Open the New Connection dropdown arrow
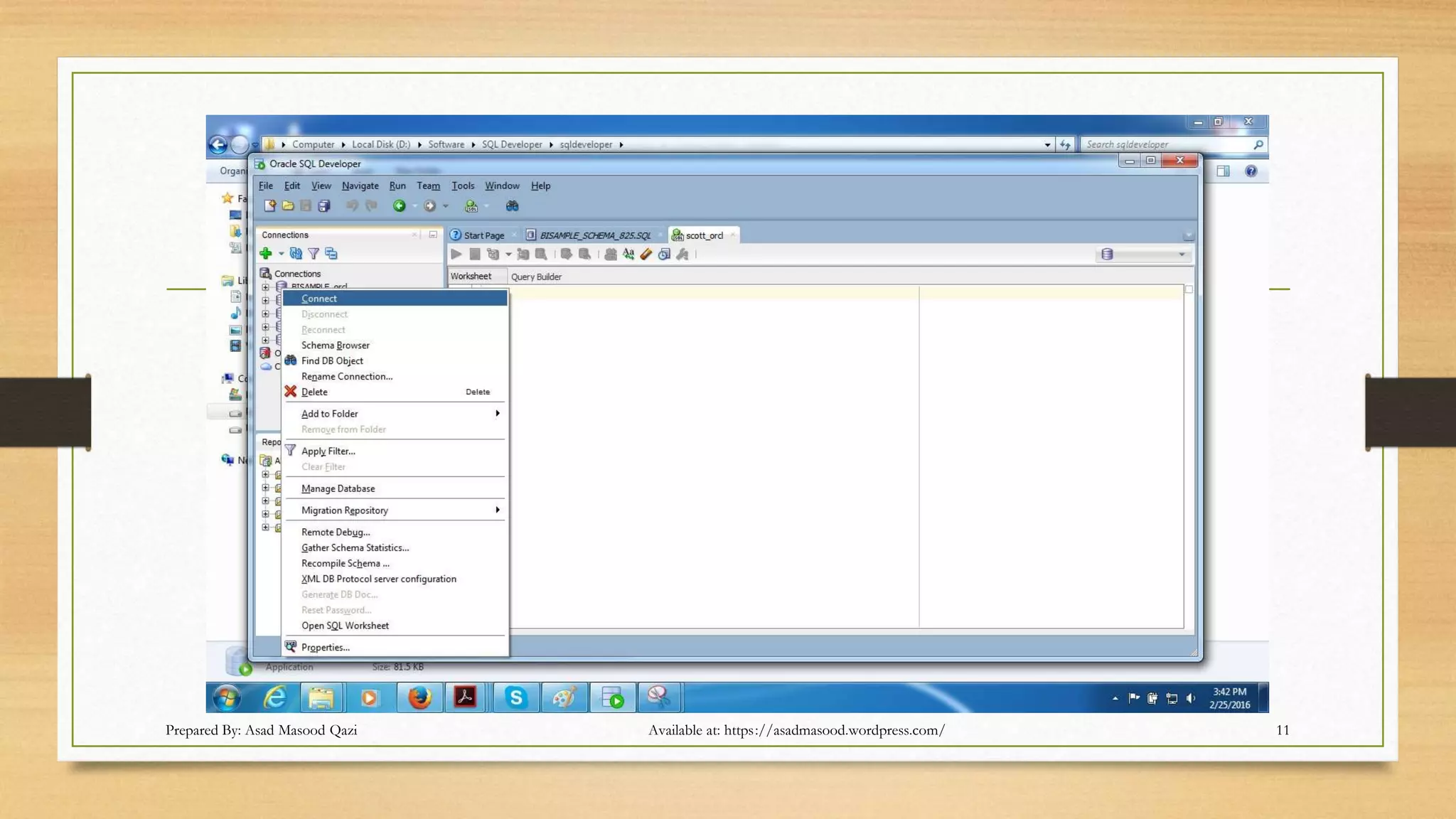This screenshot has width=1456, height=819. pos(281,254)
